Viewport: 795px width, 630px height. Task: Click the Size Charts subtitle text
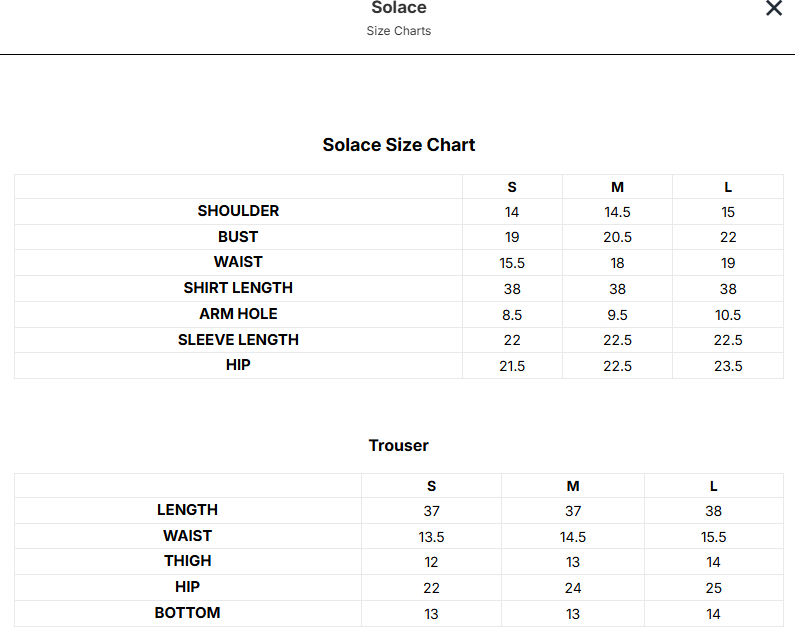tap(399, 31)
